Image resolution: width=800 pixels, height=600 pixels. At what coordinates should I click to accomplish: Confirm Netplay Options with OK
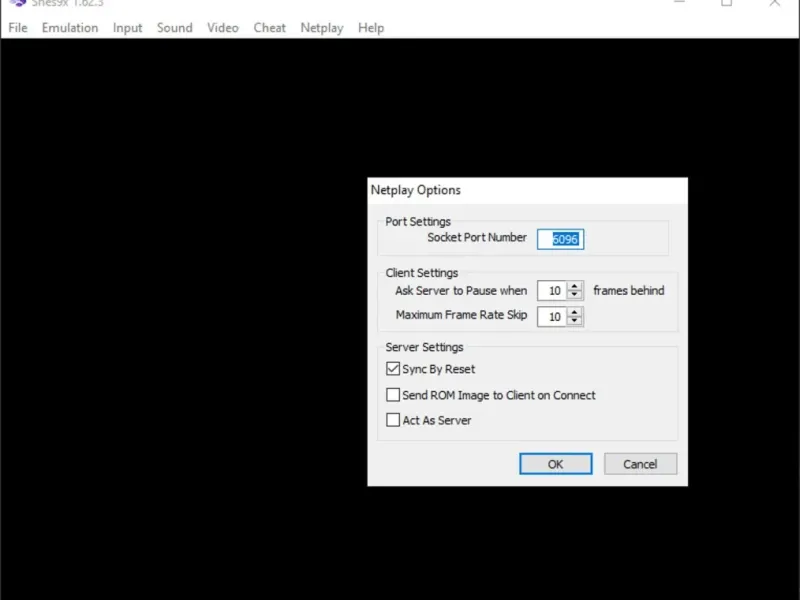coord(556,464)
